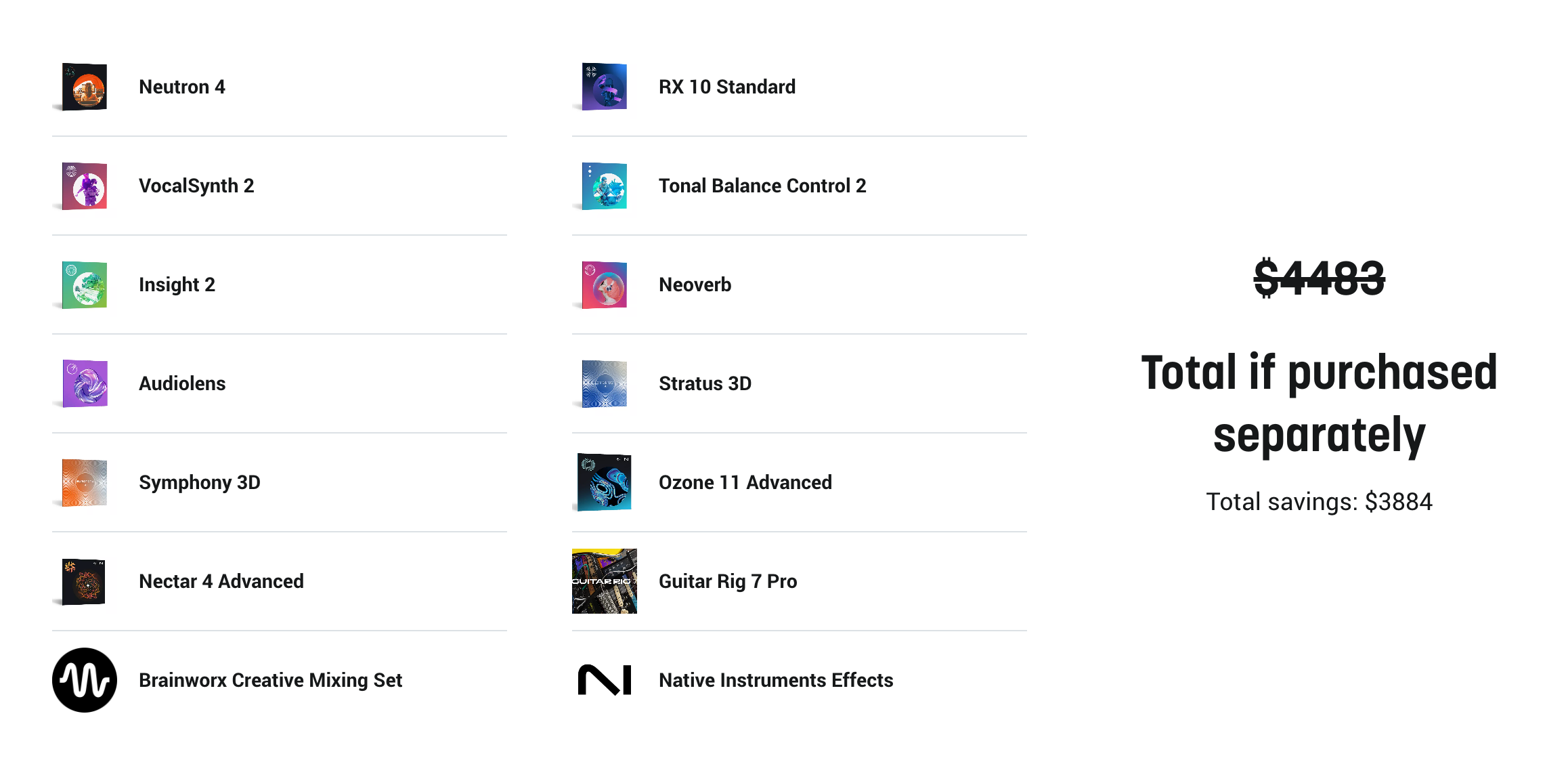Viewport: 1568px width, 760px height.
Task: Click the Guitar Rig 7 Pro thumbnail
Action: [604, 581]
